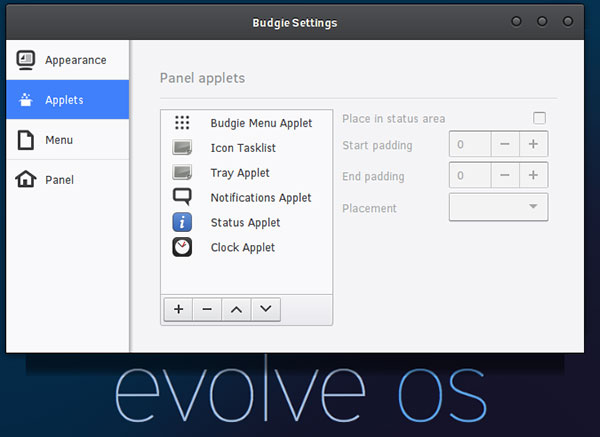Click the Tray Applet icon
Image resolution: width=600 pixels, height=437 pixels.
(182, 172)
